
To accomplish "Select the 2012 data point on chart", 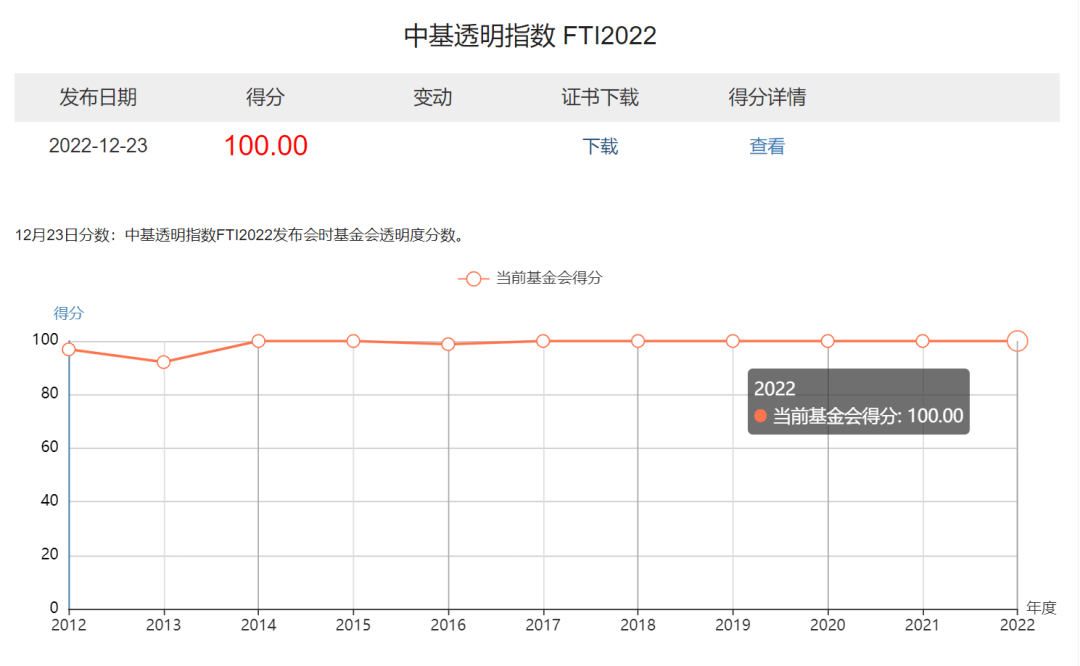I will tap(69, 349).
